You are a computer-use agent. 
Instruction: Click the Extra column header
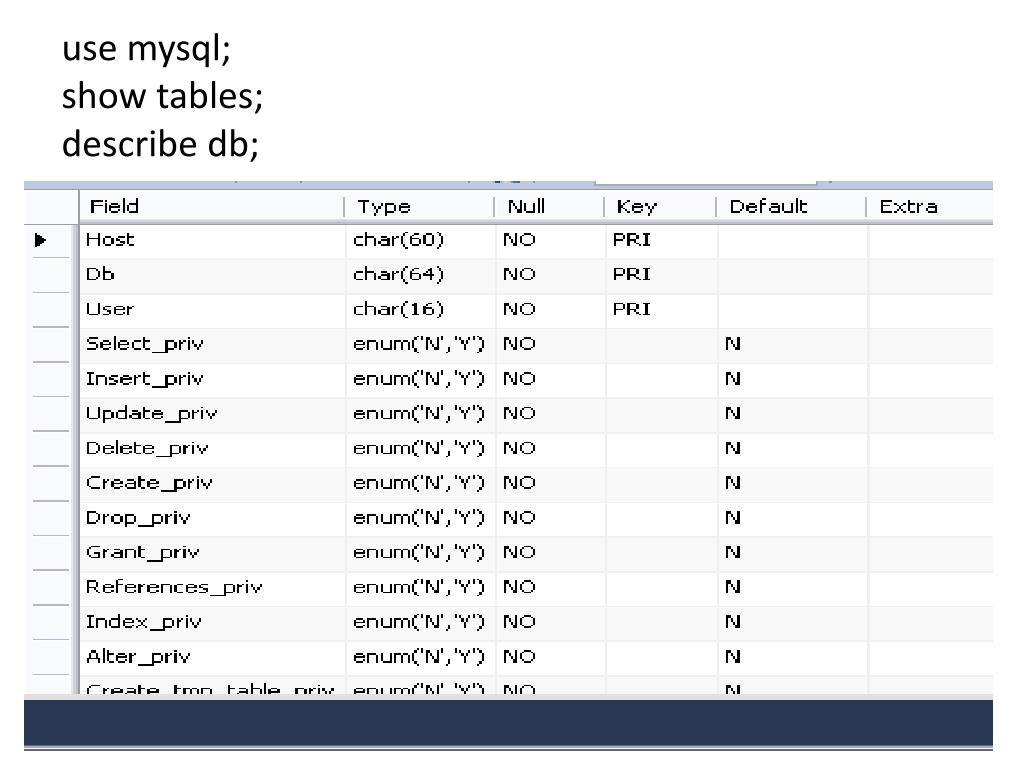point(908,207)
